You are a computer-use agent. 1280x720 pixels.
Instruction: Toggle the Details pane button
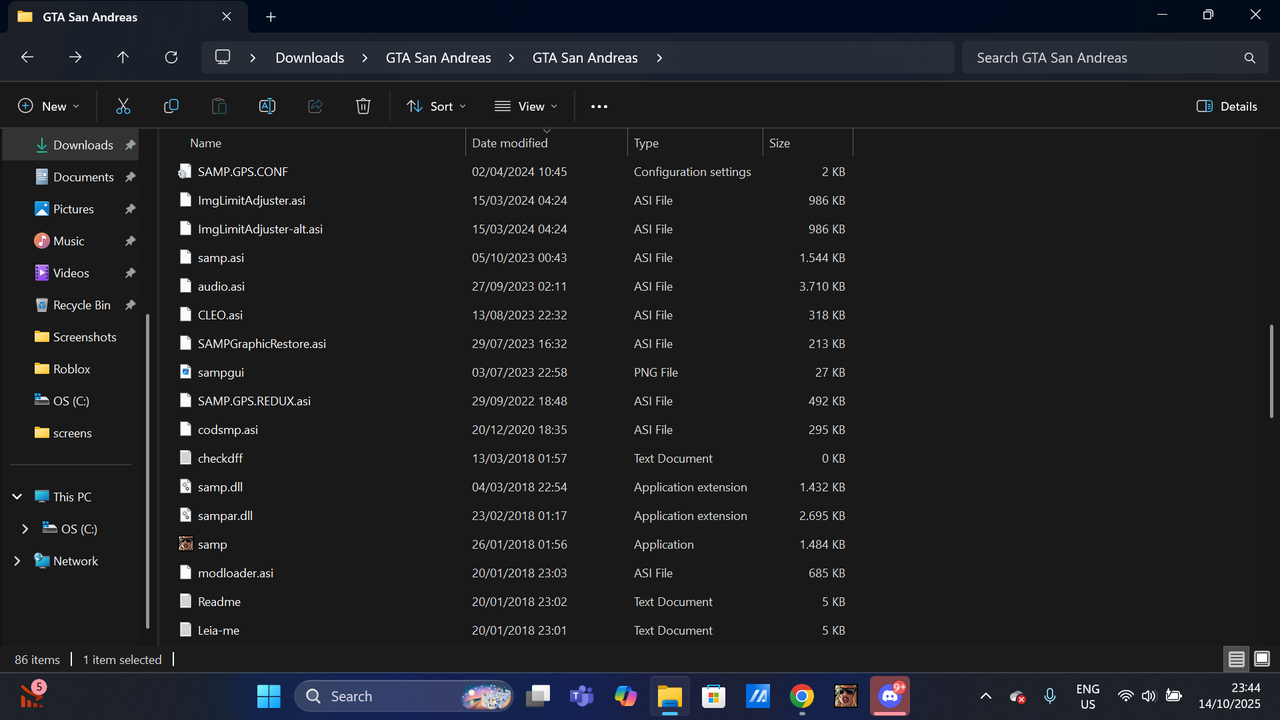(1227, 106)
